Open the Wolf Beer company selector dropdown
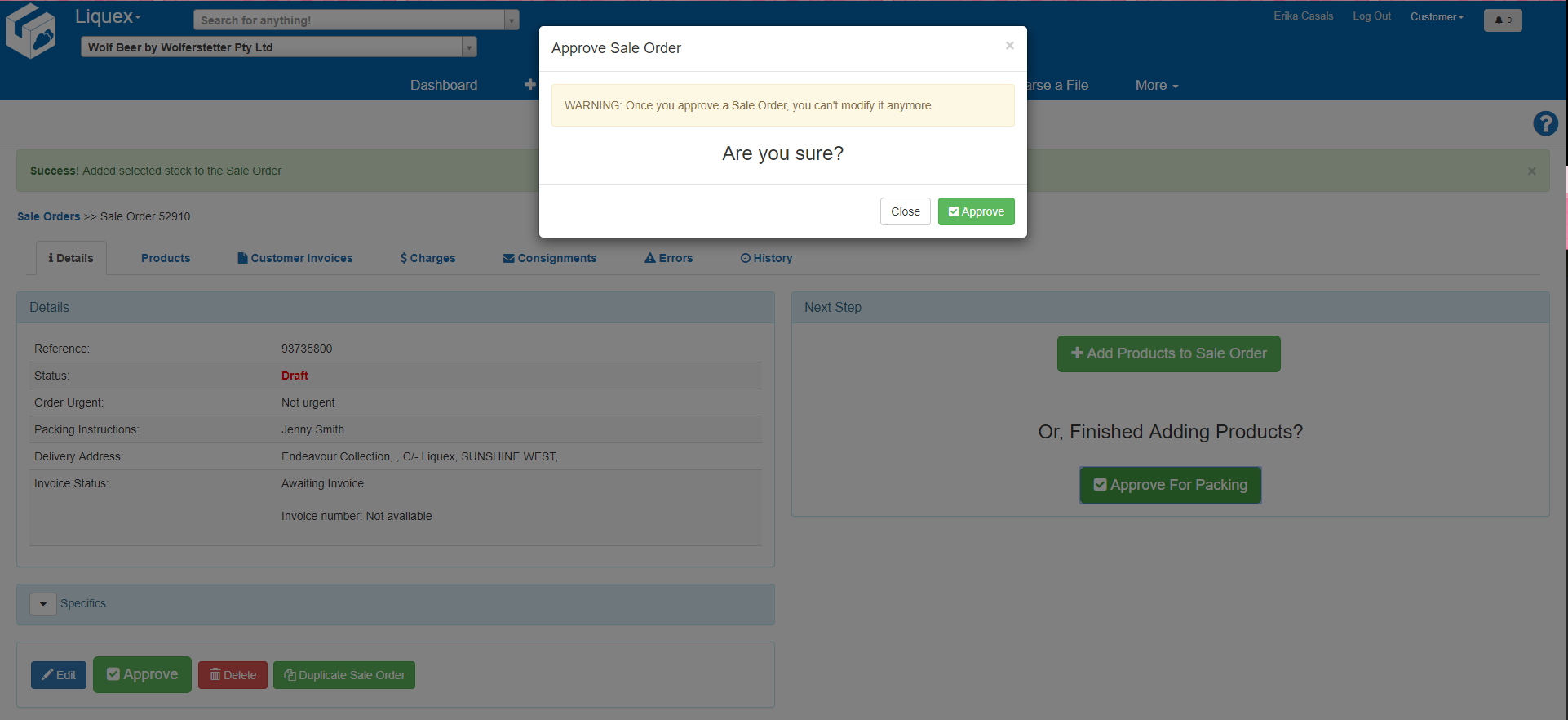 pos(279,47)
